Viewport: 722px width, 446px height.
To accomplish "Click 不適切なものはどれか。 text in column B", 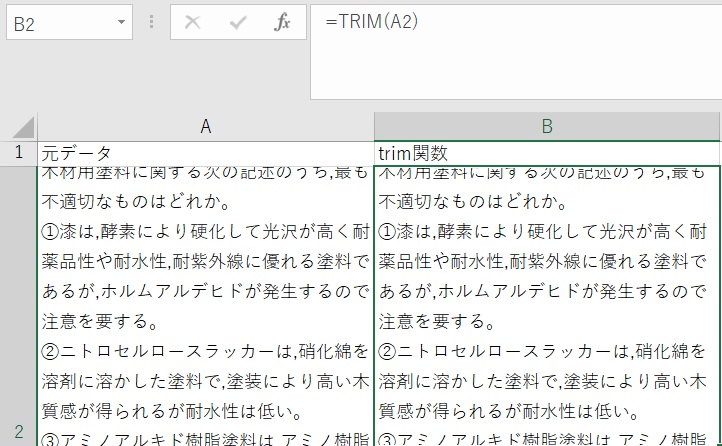I will coord(472,203).
